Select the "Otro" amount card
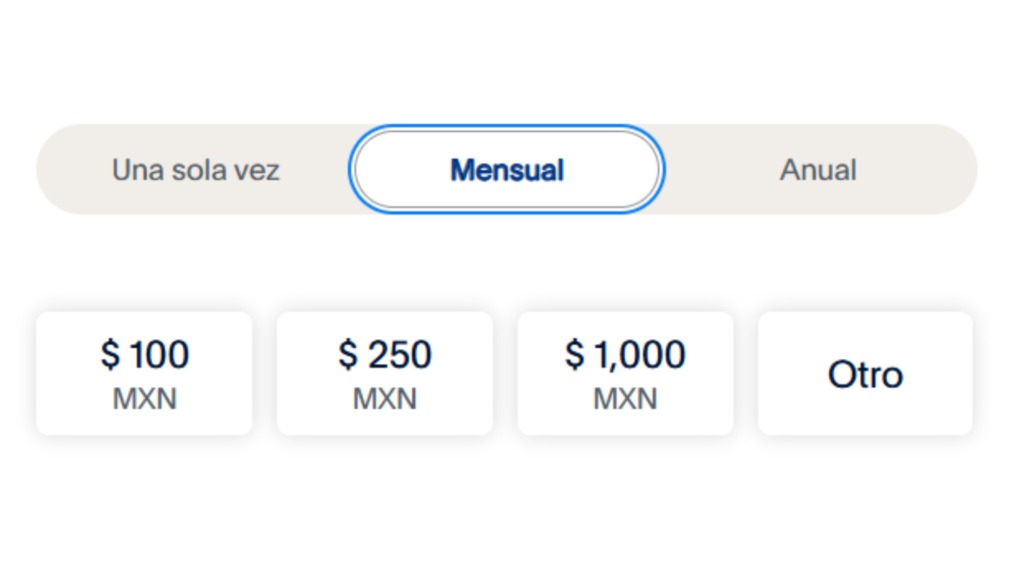This screenshot has height=576, width=1024. click(x=865, y=374)
